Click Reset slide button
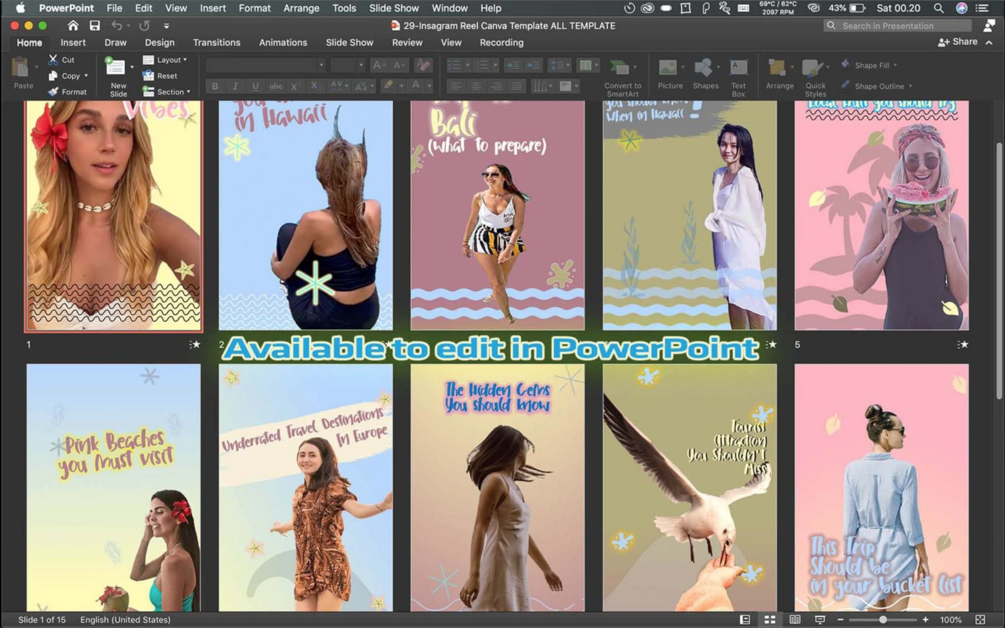The image size is (1005, 628). click(160, 76)
